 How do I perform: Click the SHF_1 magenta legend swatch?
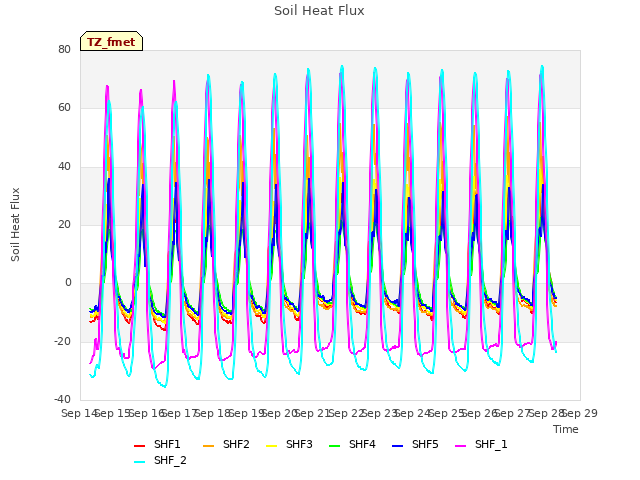coord(460,446)
